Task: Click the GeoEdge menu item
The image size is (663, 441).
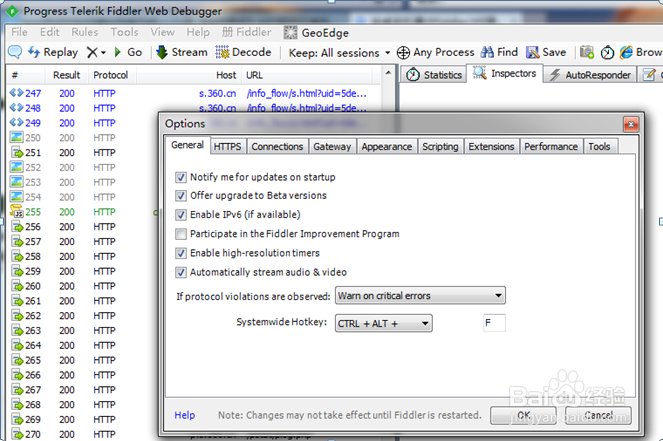Action: 316,33
